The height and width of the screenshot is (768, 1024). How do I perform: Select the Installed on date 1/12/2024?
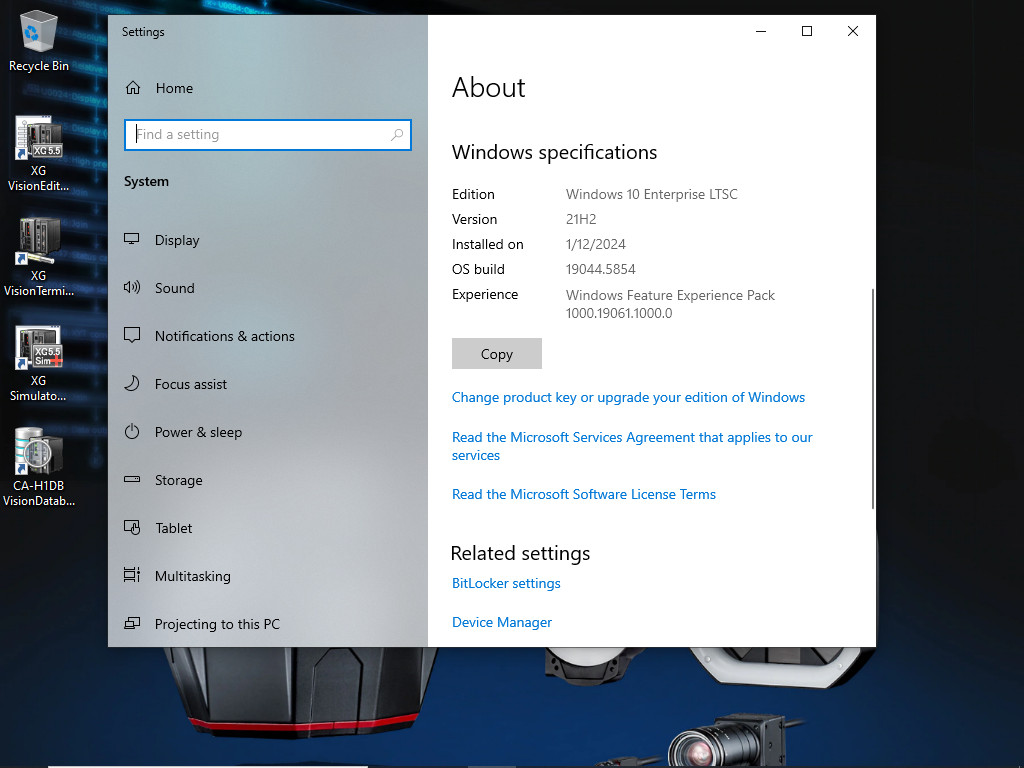pyautogui.click(x=596, y=244)
